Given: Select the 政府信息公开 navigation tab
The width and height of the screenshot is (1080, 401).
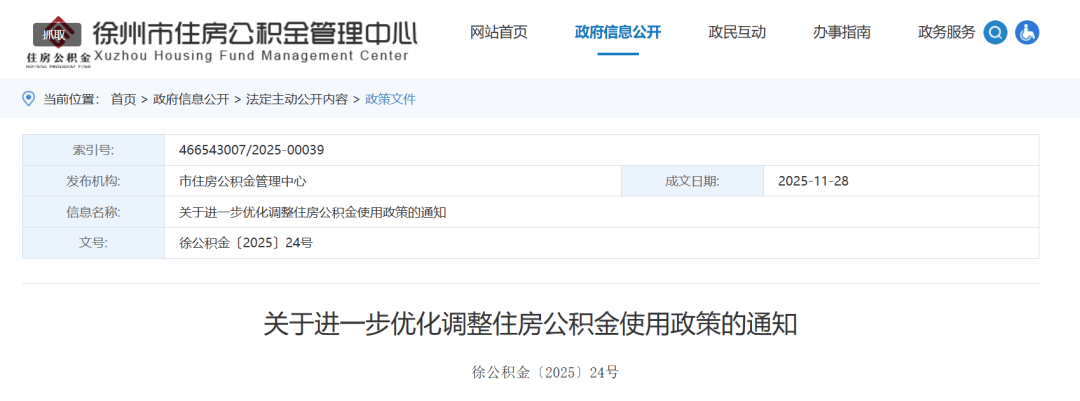Looking at the screenshot, I should pos(617,32).
